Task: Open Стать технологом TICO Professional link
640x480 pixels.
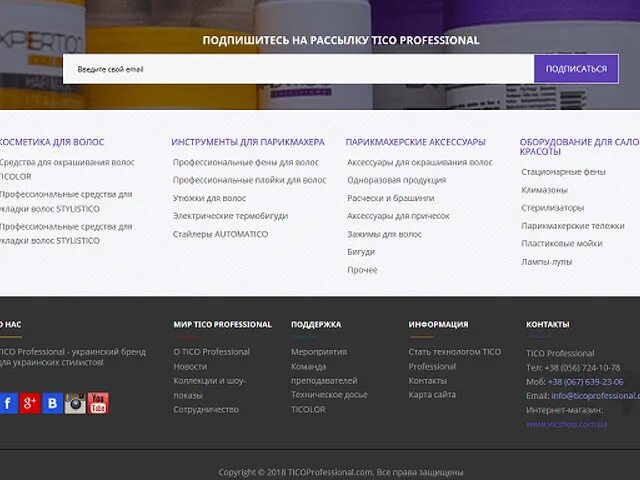Action: 455,359
